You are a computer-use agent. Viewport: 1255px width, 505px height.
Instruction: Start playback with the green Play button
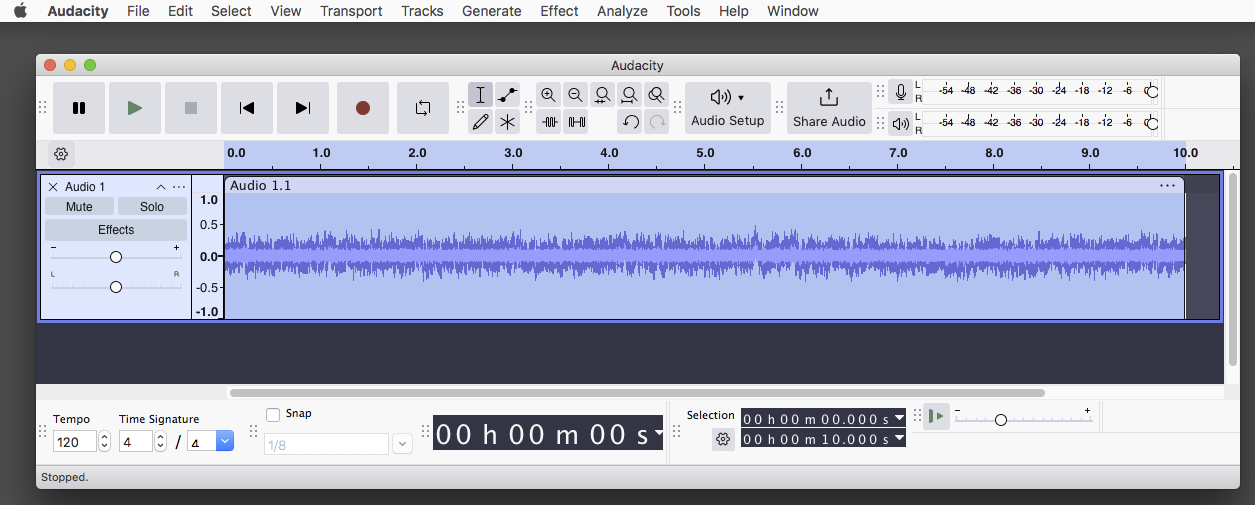click(135, 108)
